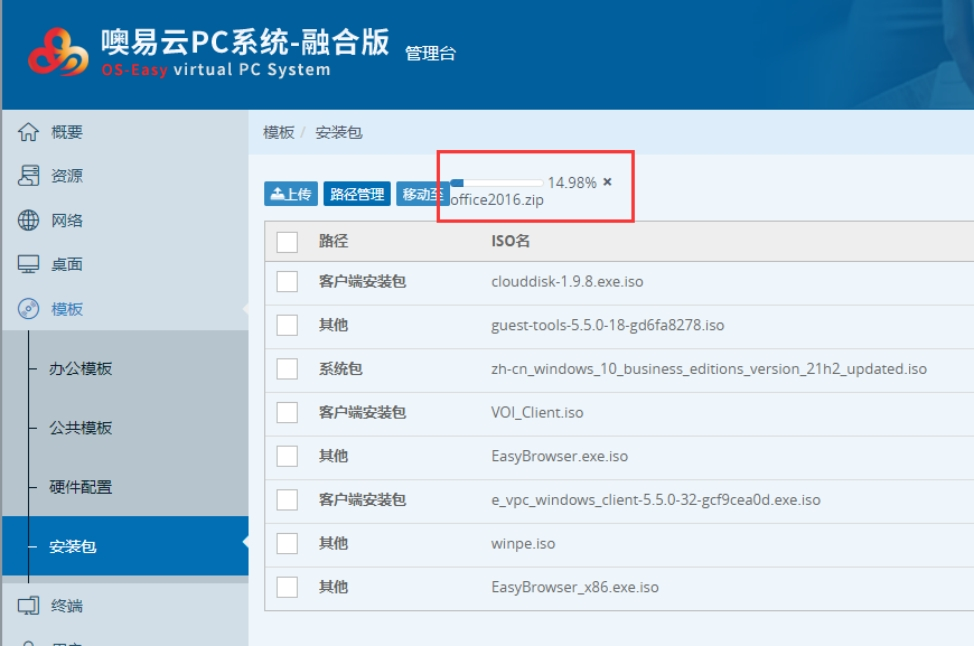The width and height of the screenshot is (974, 646).
Task: Check the box for clouddisk-1.9.8.exe.iso
Action: point(287,282)
